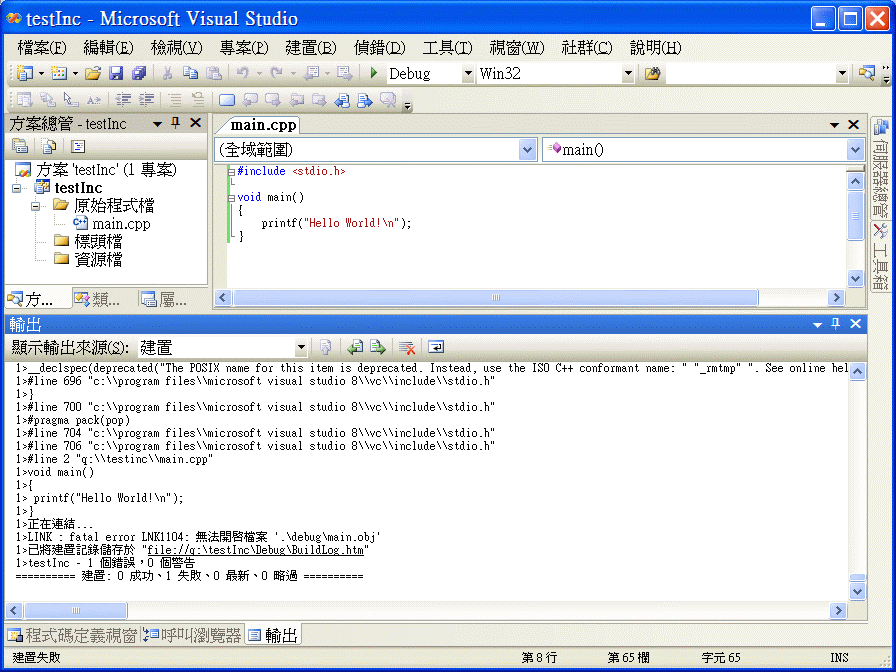The height and width of the screenshot is (672, 896).
Task: Click the printf line in the code editor
Action: pos(336,223)
